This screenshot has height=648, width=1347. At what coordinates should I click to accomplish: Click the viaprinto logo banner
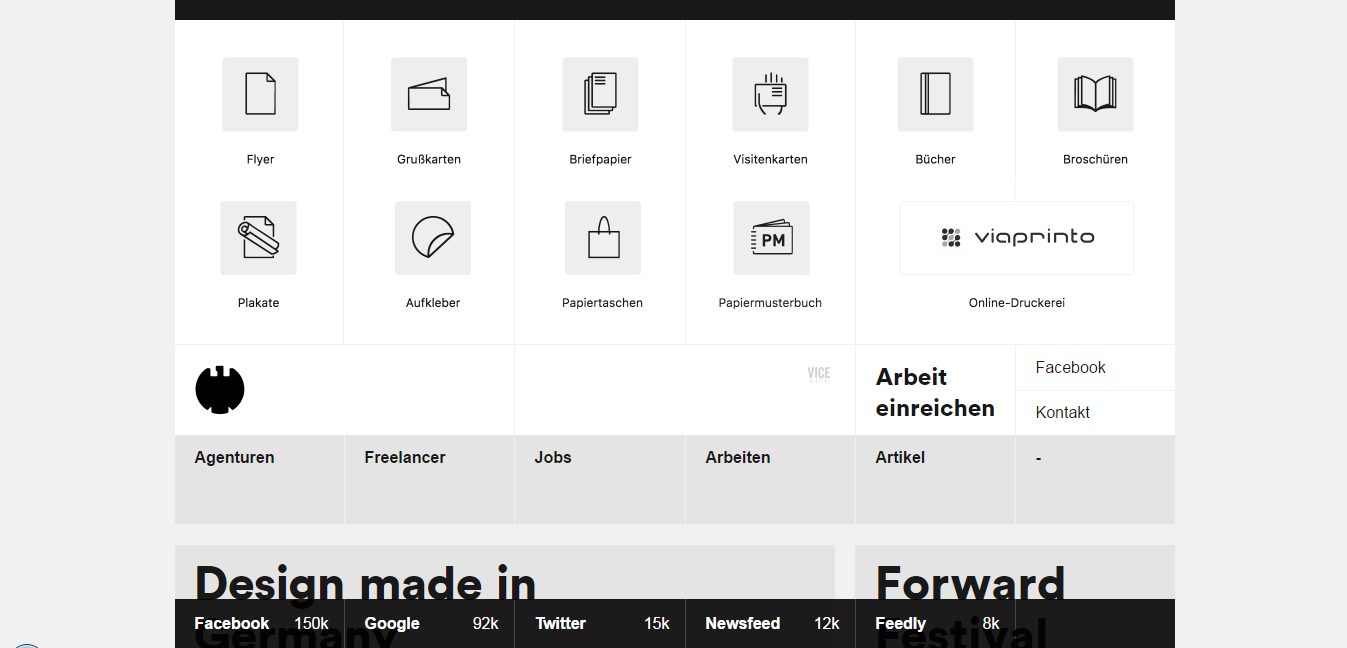(1017, 238)
